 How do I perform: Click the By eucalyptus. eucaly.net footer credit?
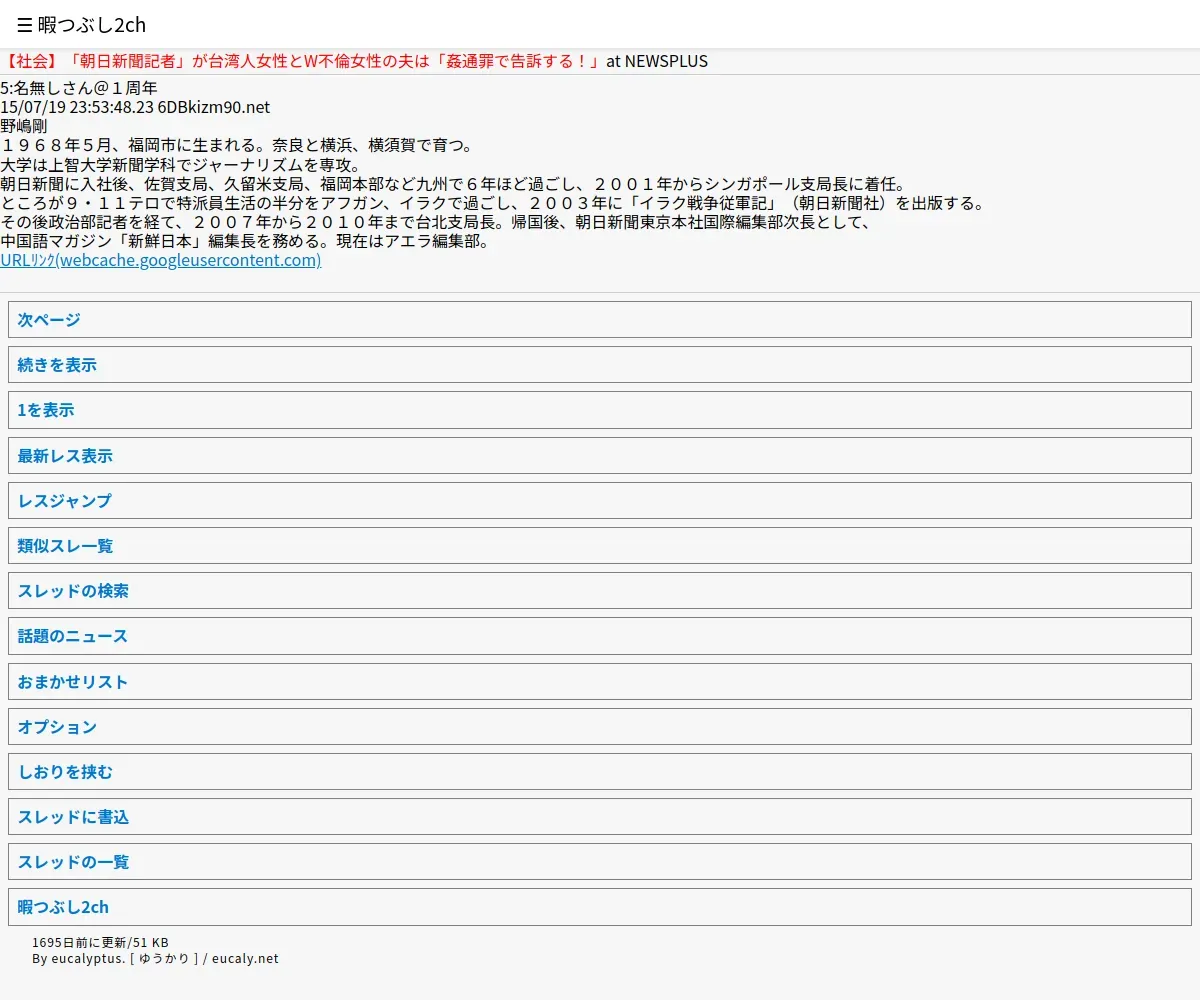pyautogui.click(x=155, y=958)
